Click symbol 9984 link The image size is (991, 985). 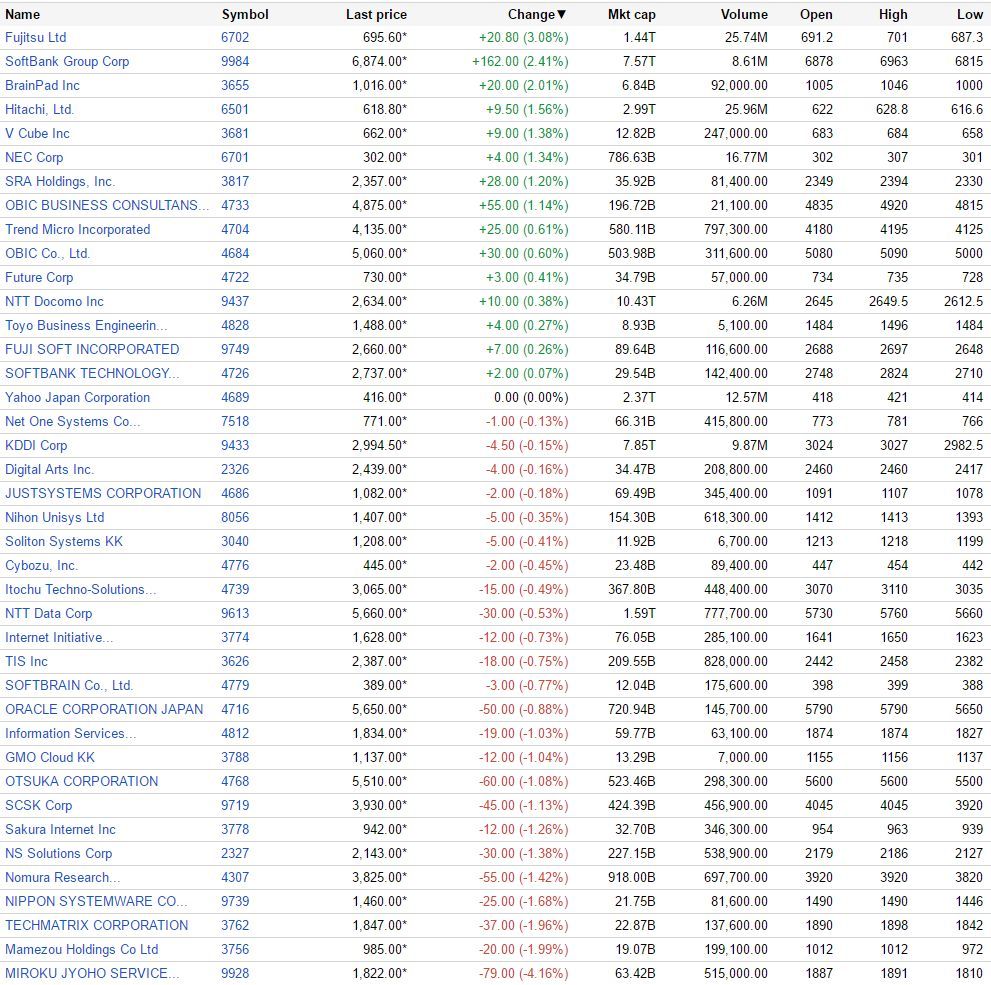pyautogui.click(x=235, y=61)
